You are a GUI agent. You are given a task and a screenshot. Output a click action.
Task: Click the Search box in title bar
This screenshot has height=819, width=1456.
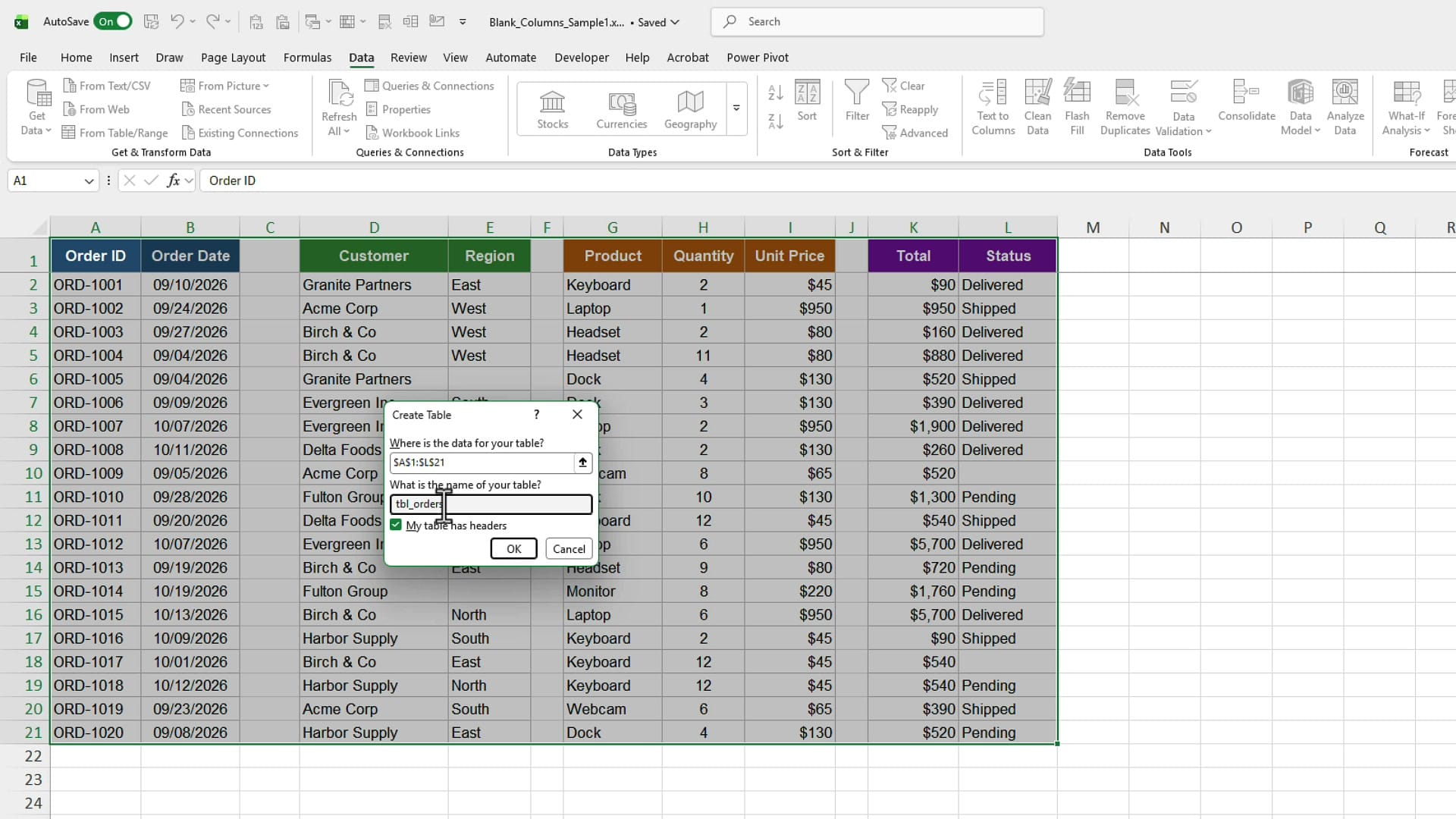click(x=877, y=21)
